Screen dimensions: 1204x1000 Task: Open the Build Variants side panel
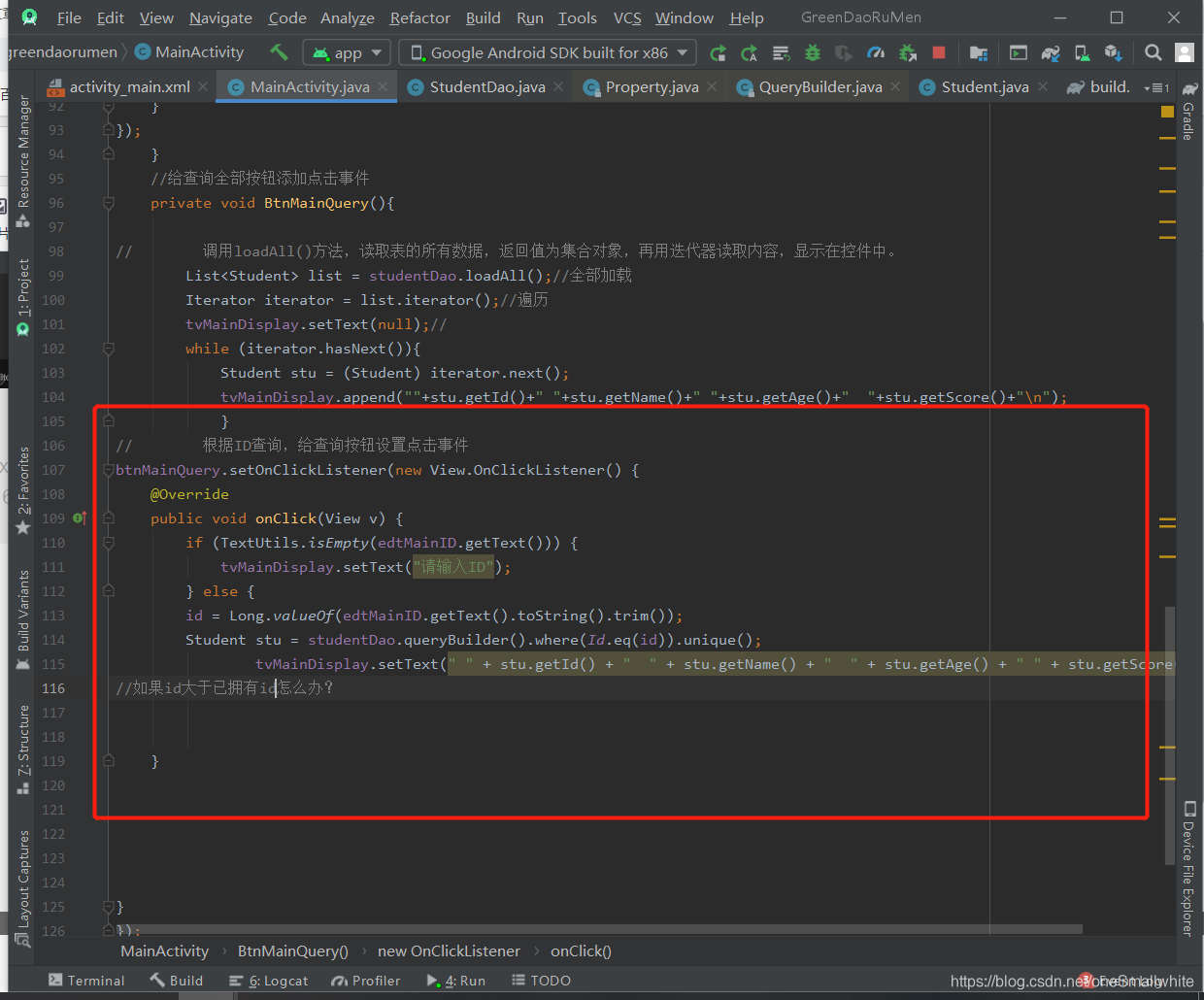[x=23, y=620]
